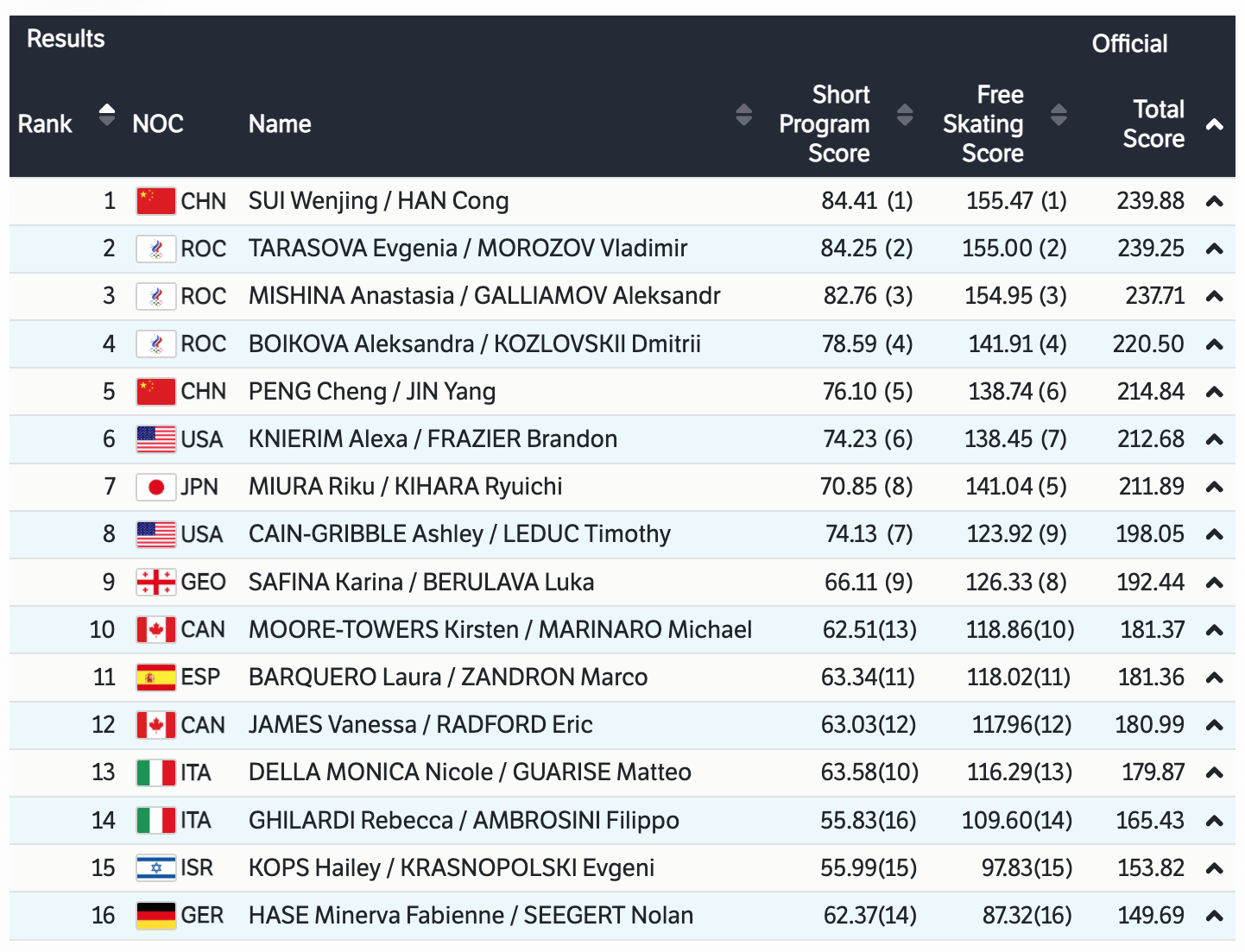Image resolution: width=1245 pixels, height=952 pixels.
Task: Click the Spain flag in BARQUERO row
Action: [155, 678]
